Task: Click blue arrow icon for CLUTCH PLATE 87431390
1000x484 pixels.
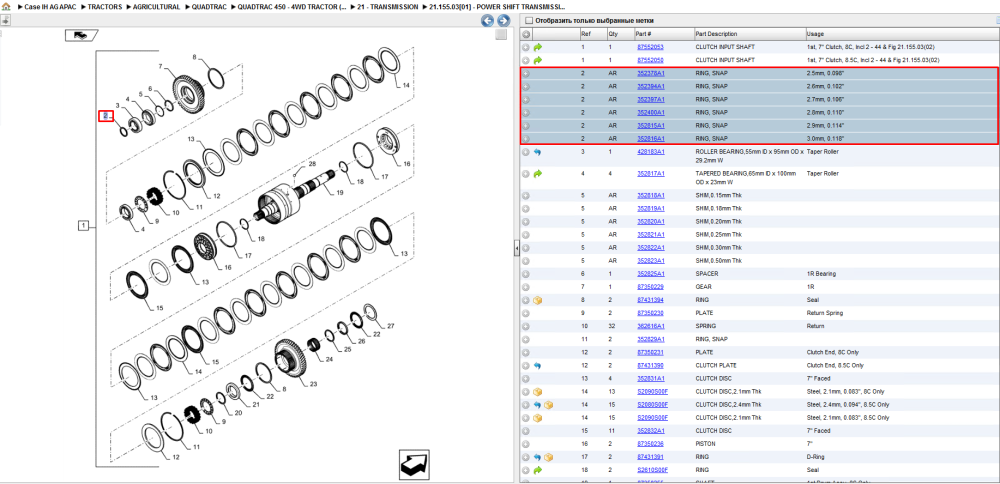Action: click(x=538, y=365)
